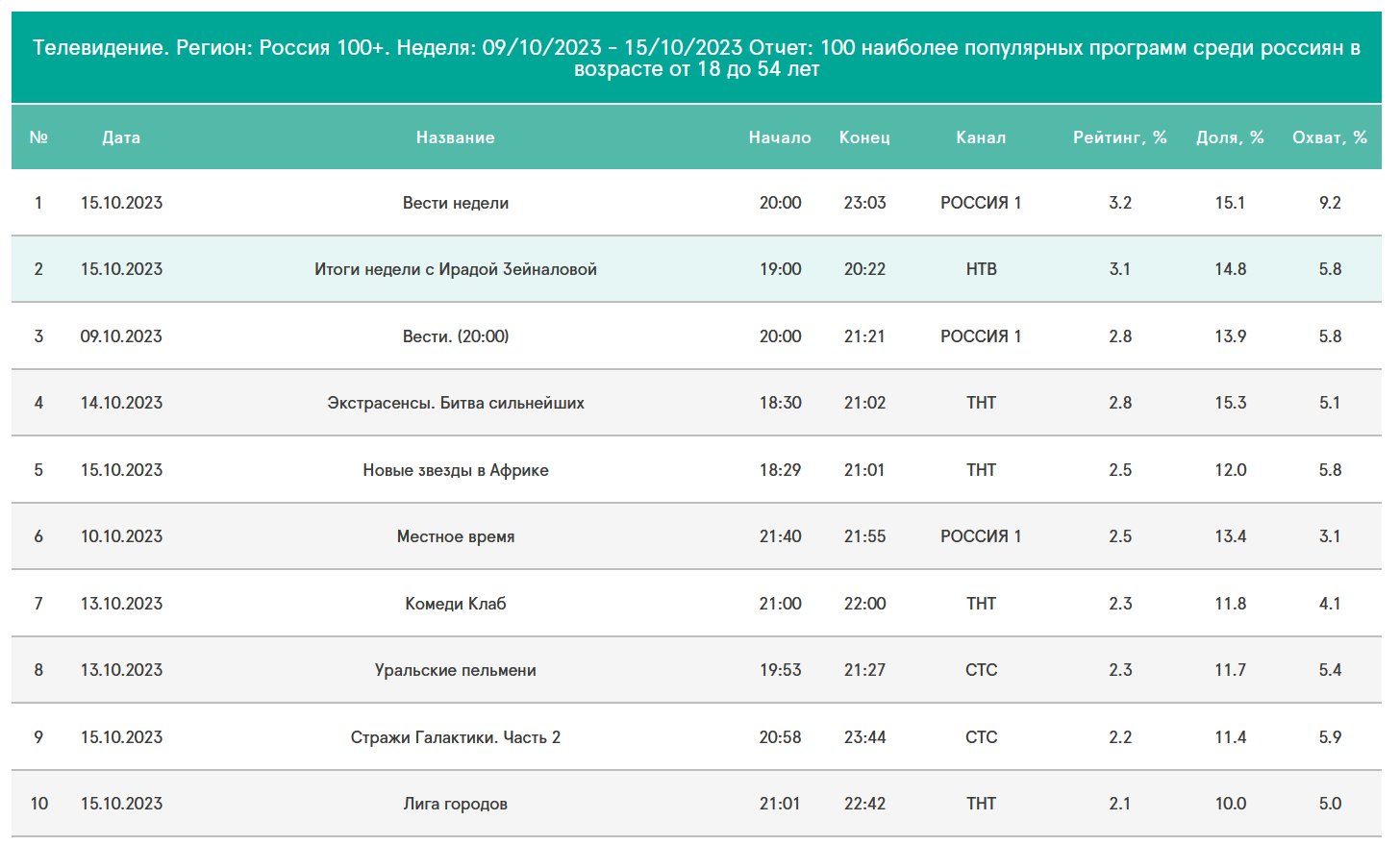This screenshot has height=845, width=1400.
Task: Click reach value 5.0 in Лига городов row
Action: point(1330,804)
